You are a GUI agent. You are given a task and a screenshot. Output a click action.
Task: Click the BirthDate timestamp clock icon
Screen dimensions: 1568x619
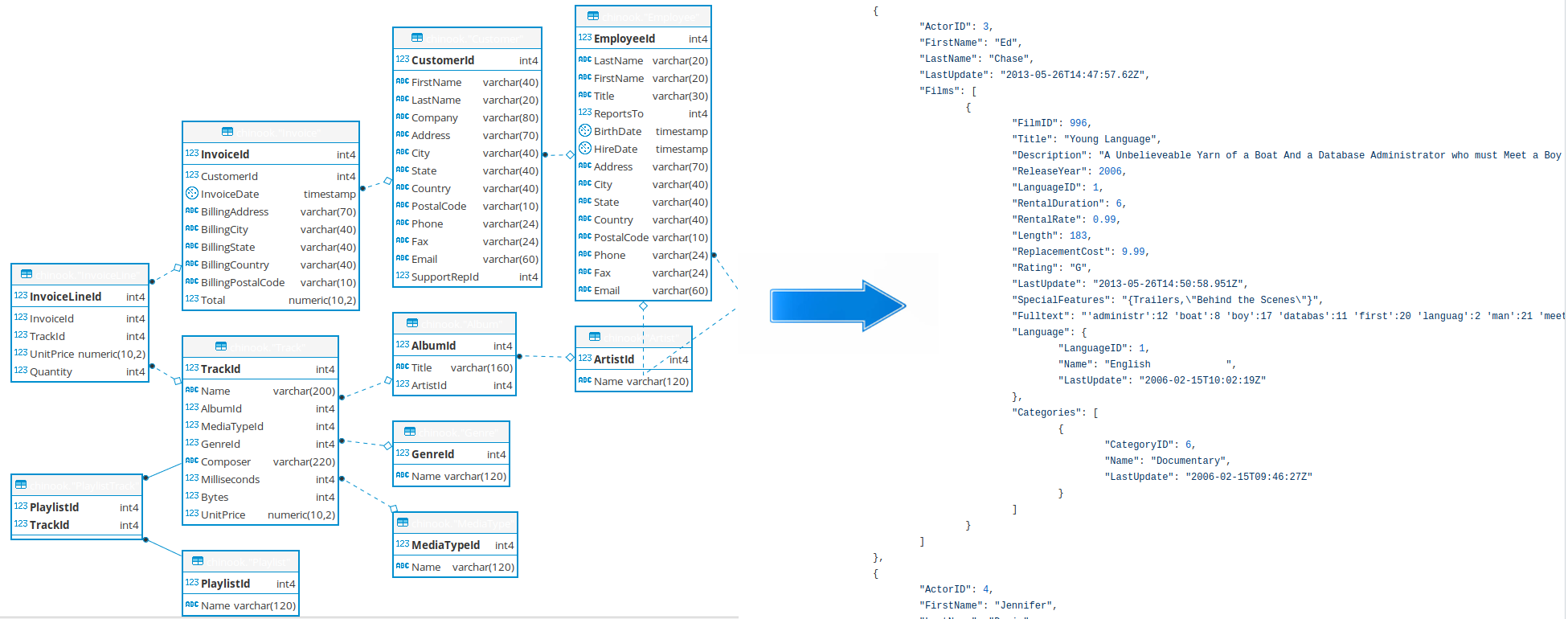(585, 130)
